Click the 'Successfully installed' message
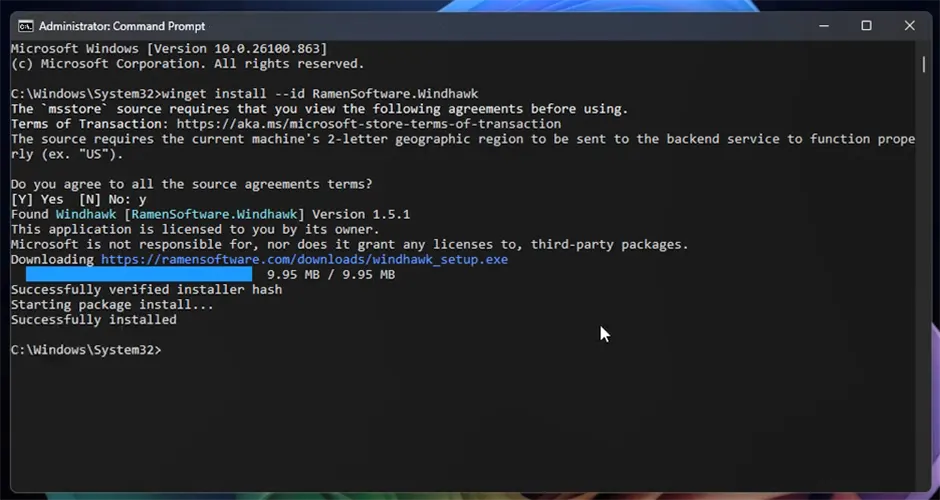 [93, 320]
